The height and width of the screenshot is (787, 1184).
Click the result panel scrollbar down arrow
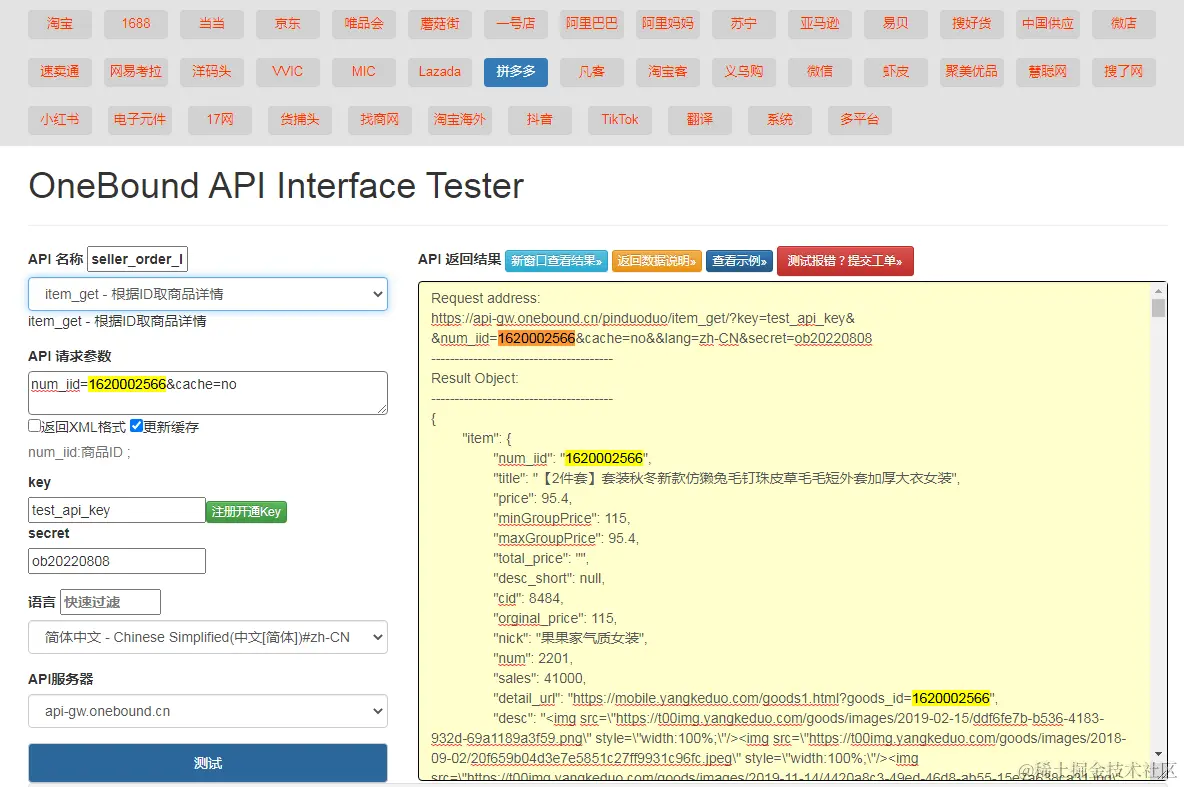[x=1158, y=755]
